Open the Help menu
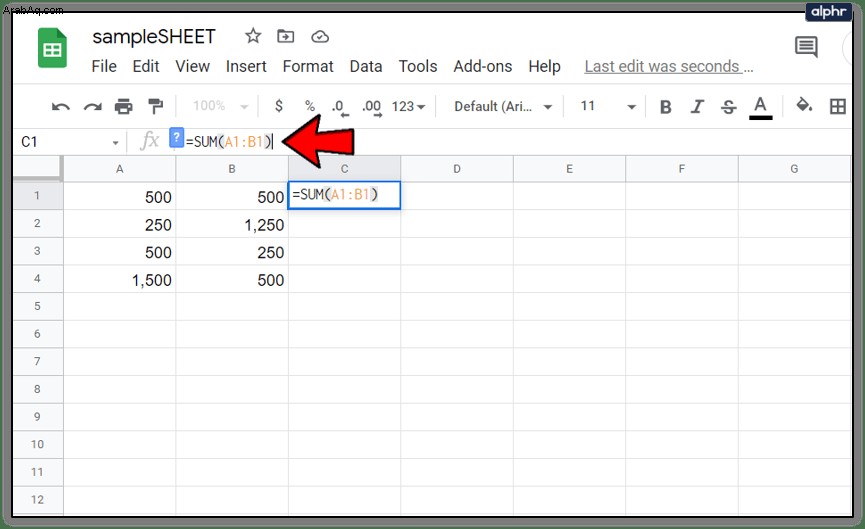Screen dimensions: 865x529 coord(544,66)
